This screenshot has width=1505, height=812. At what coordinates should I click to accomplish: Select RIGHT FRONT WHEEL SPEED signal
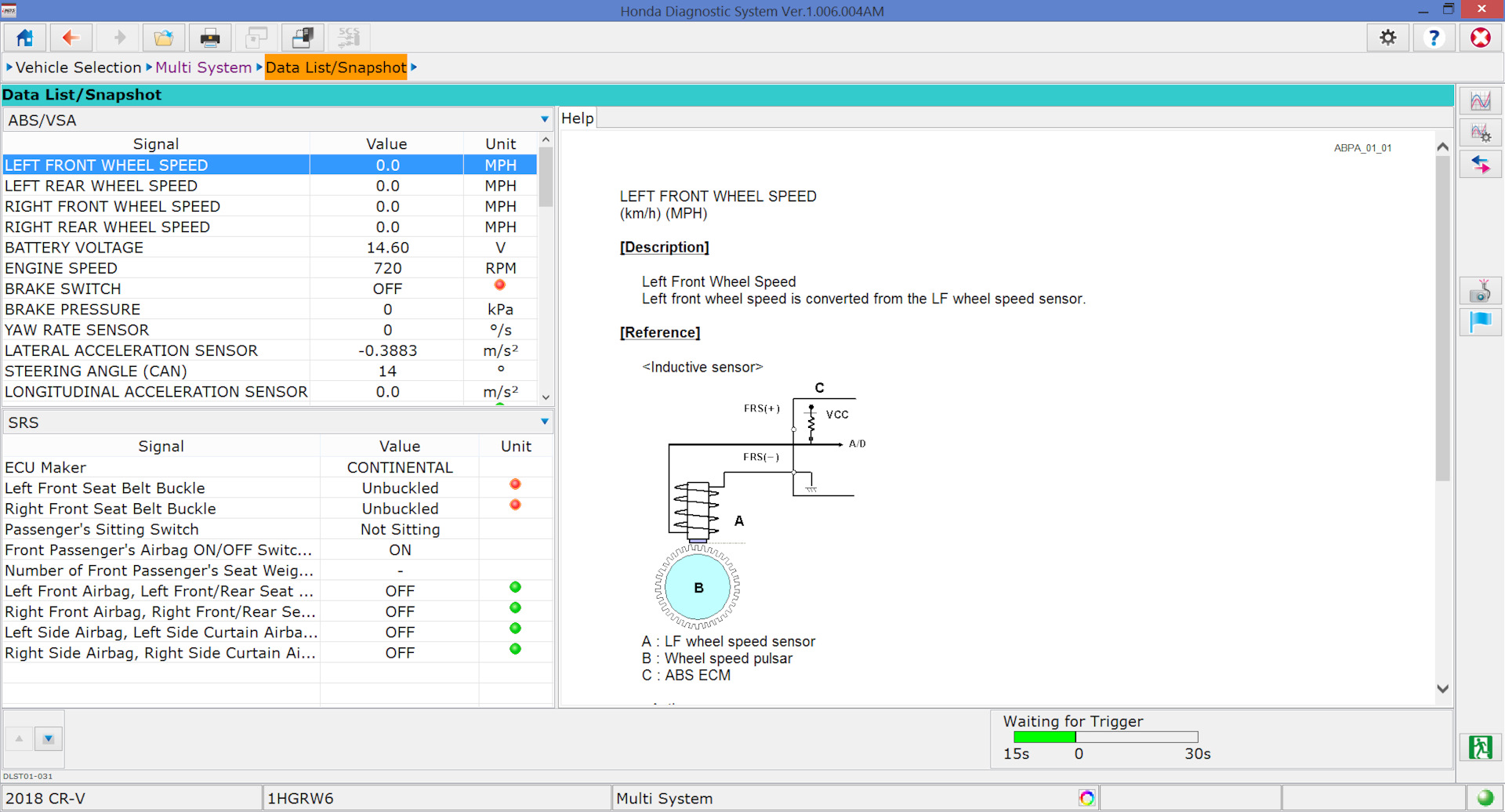pyautogui.click(x=270, y=206)
